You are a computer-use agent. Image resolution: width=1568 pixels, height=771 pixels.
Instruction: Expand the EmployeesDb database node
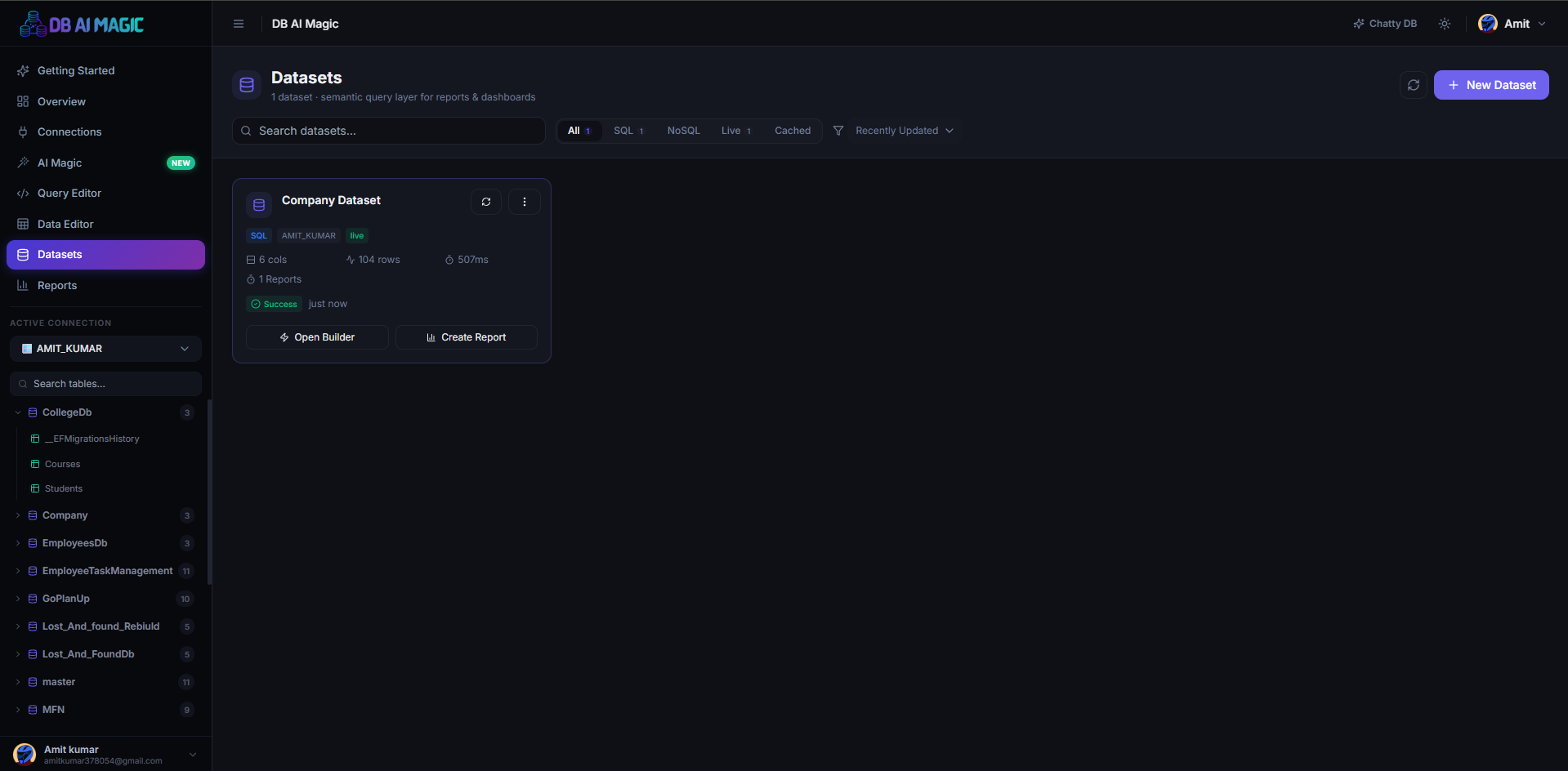click(18, 543)
